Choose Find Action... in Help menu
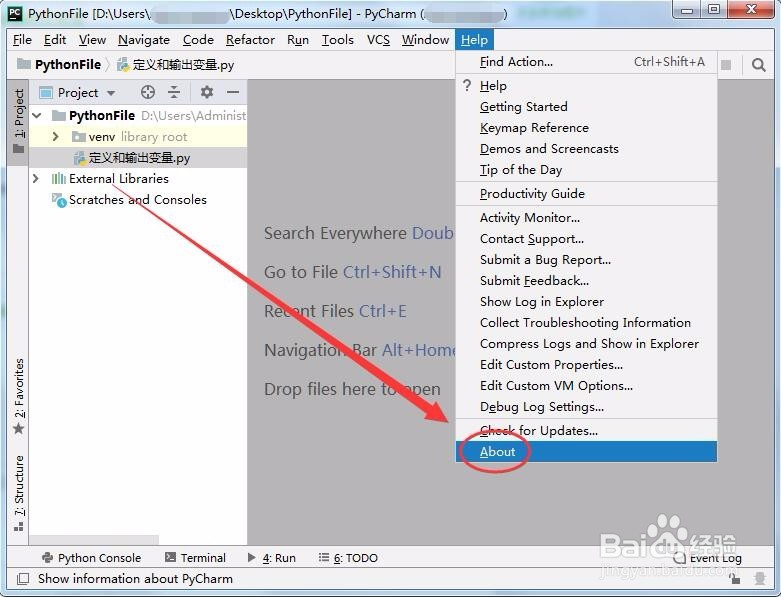The image size is (781, 597). tap(586, 62)
